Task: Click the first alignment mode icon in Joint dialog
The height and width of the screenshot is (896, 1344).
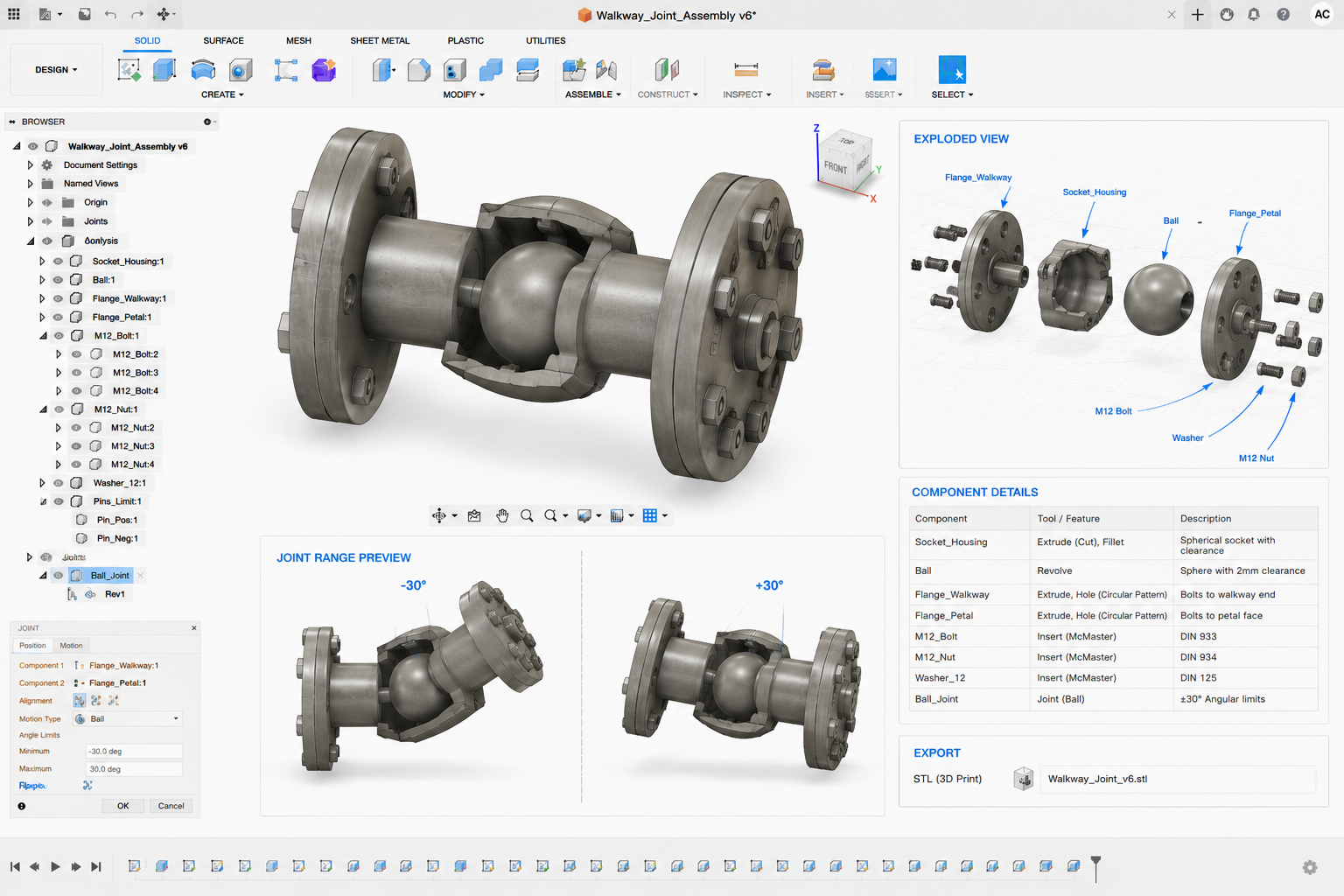Action: (x=80, y=701)
